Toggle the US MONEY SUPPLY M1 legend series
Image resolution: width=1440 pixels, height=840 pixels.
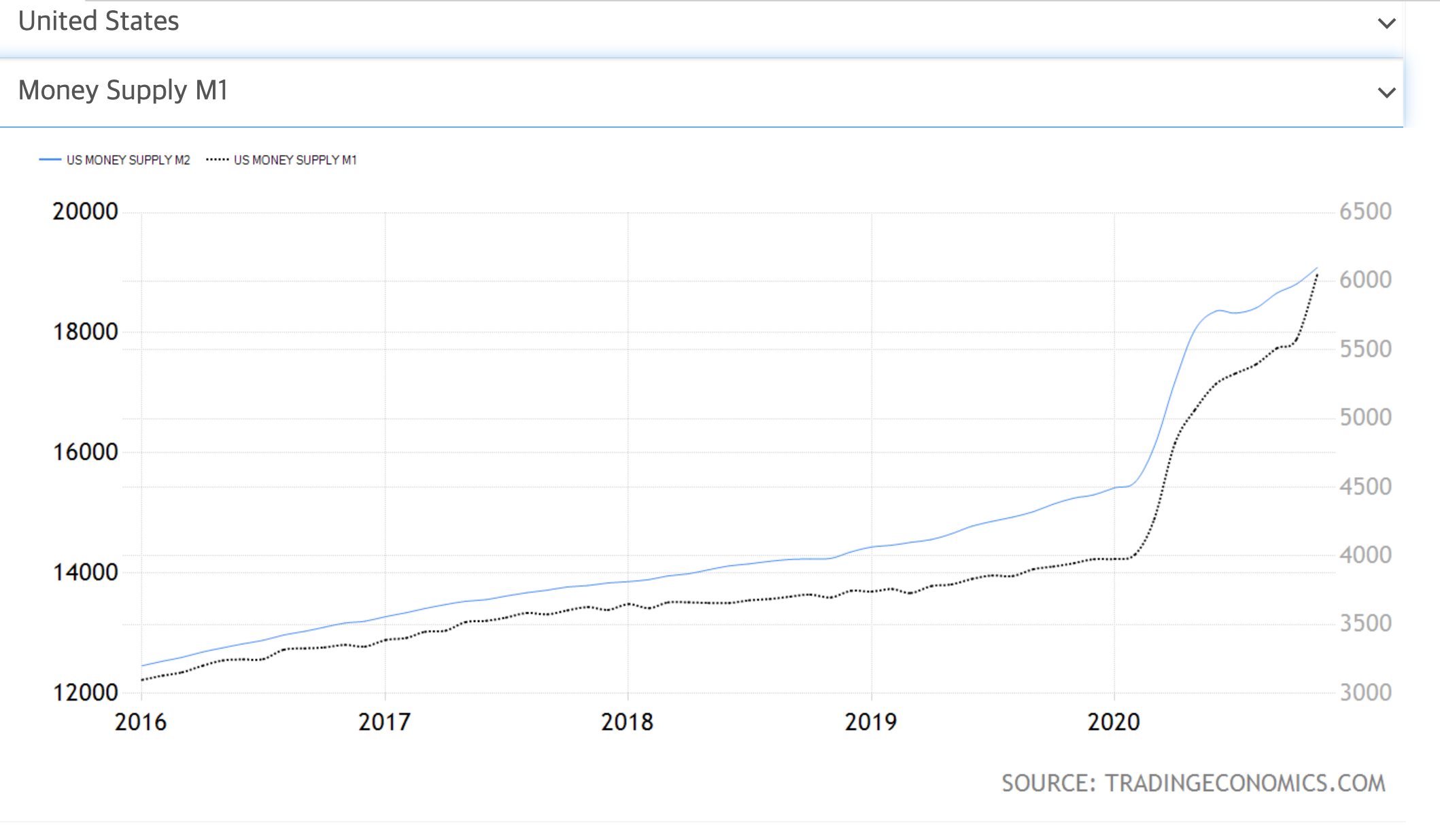[295, 160]
